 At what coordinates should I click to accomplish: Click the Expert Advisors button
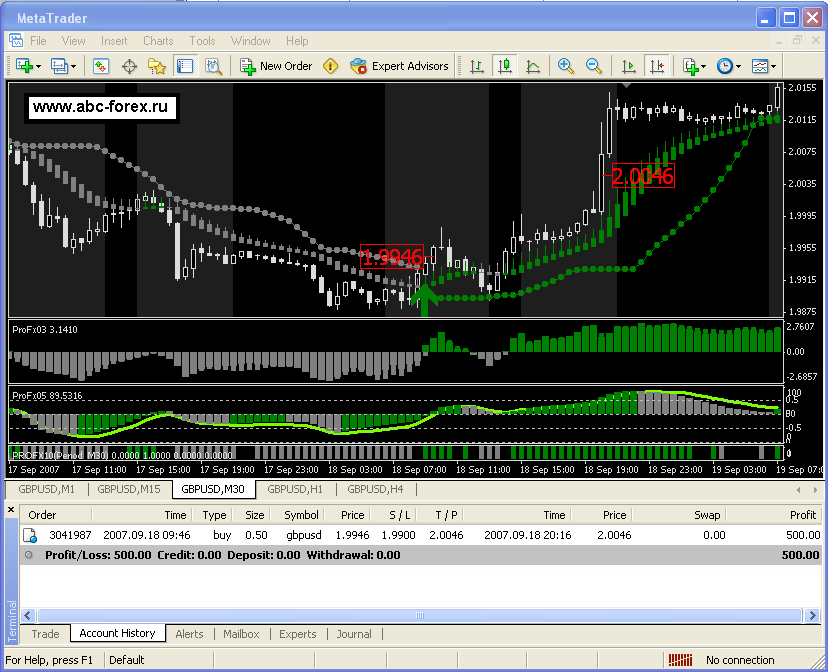399,67
